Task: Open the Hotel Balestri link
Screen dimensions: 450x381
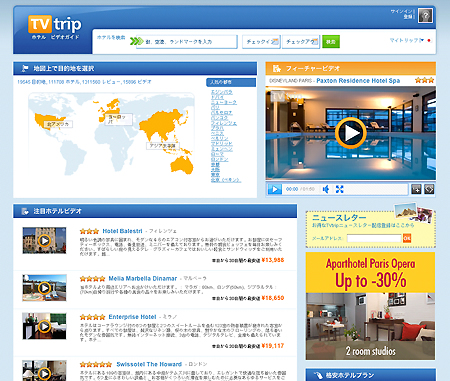Action: point(122,231)
